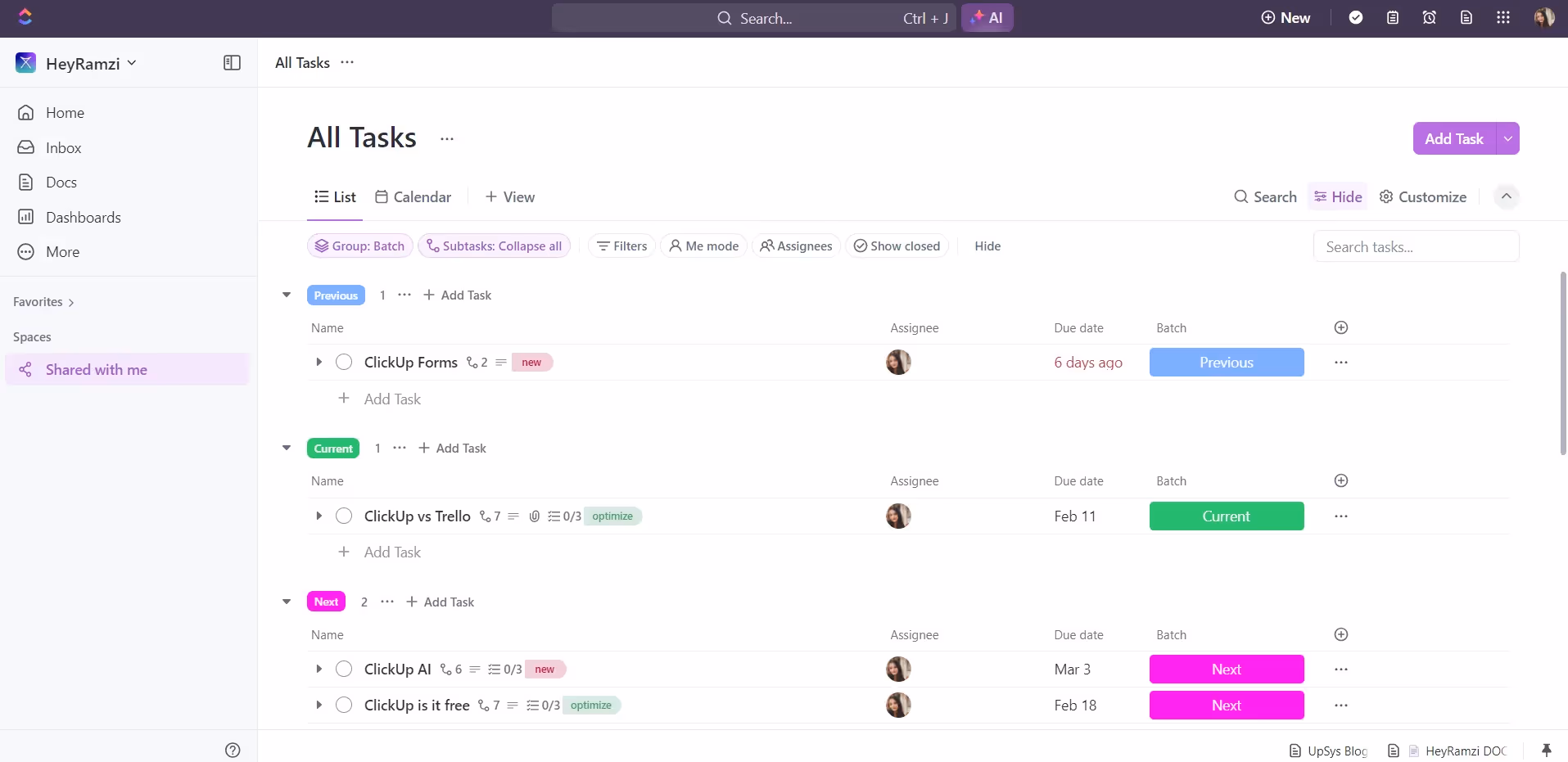The height and width of the screenshot is (762, 1568).
Task: Open the Add Task dropdown arrow
Action: (1507, 139)
